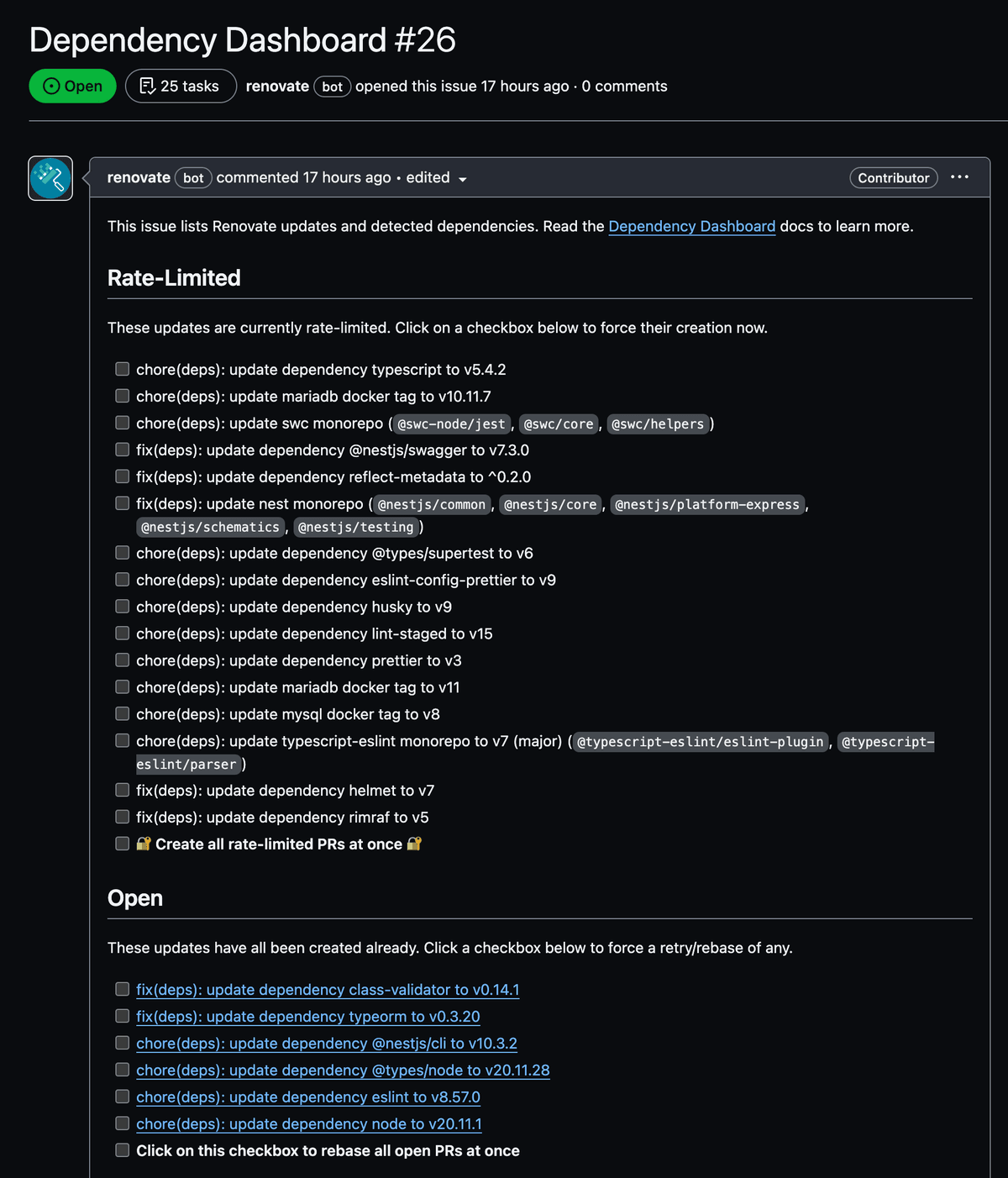Check the helmet v7 update box
Image resolution: width=1008 pixels, height=1178 pixels.
122,790
